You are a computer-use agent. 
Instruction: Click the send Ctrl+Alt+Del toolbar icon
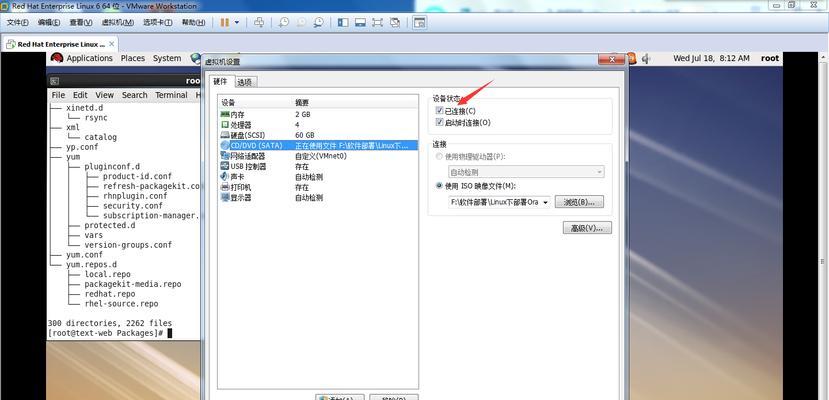259,22
